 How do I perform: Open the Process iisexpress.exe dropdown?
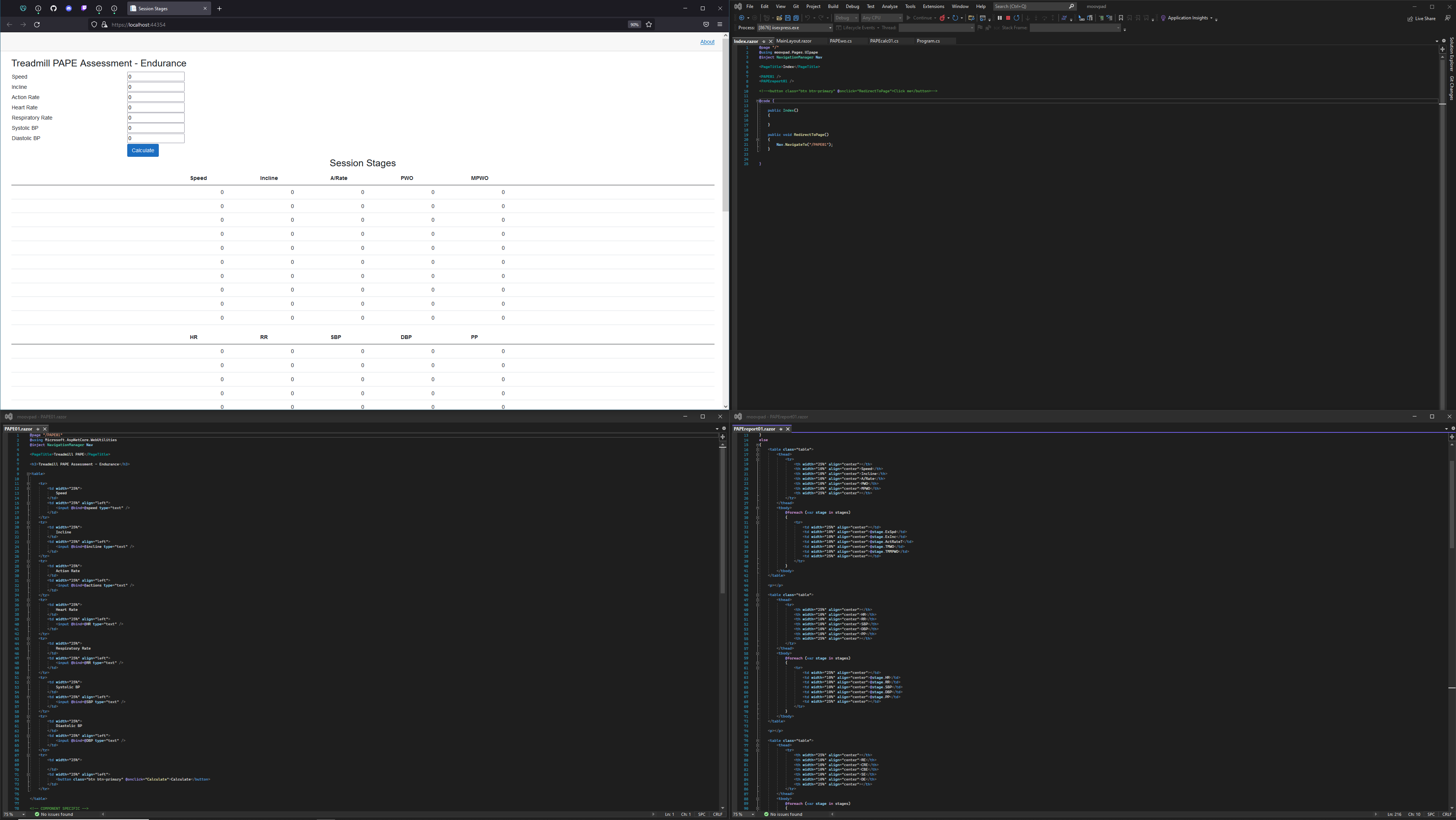point(795,28)
